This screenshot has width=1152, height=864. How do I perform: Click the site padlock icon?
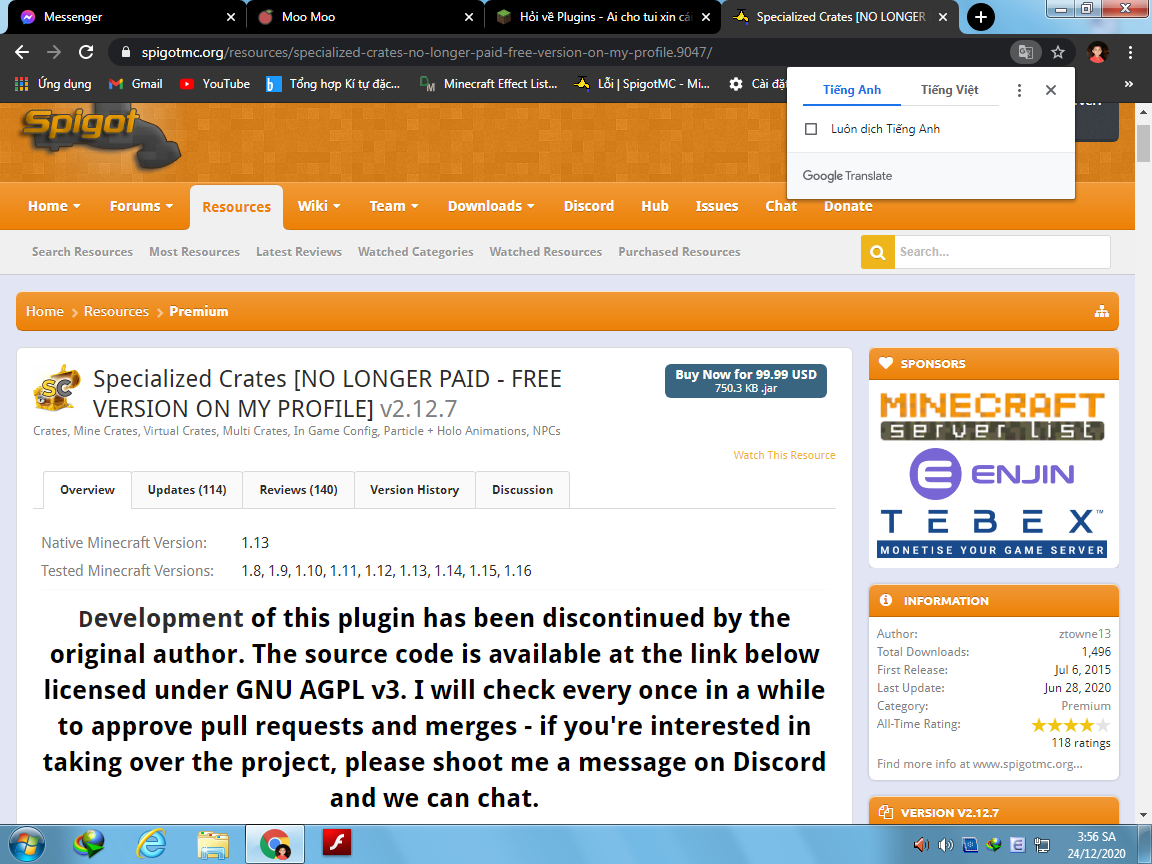pos(126,52)
